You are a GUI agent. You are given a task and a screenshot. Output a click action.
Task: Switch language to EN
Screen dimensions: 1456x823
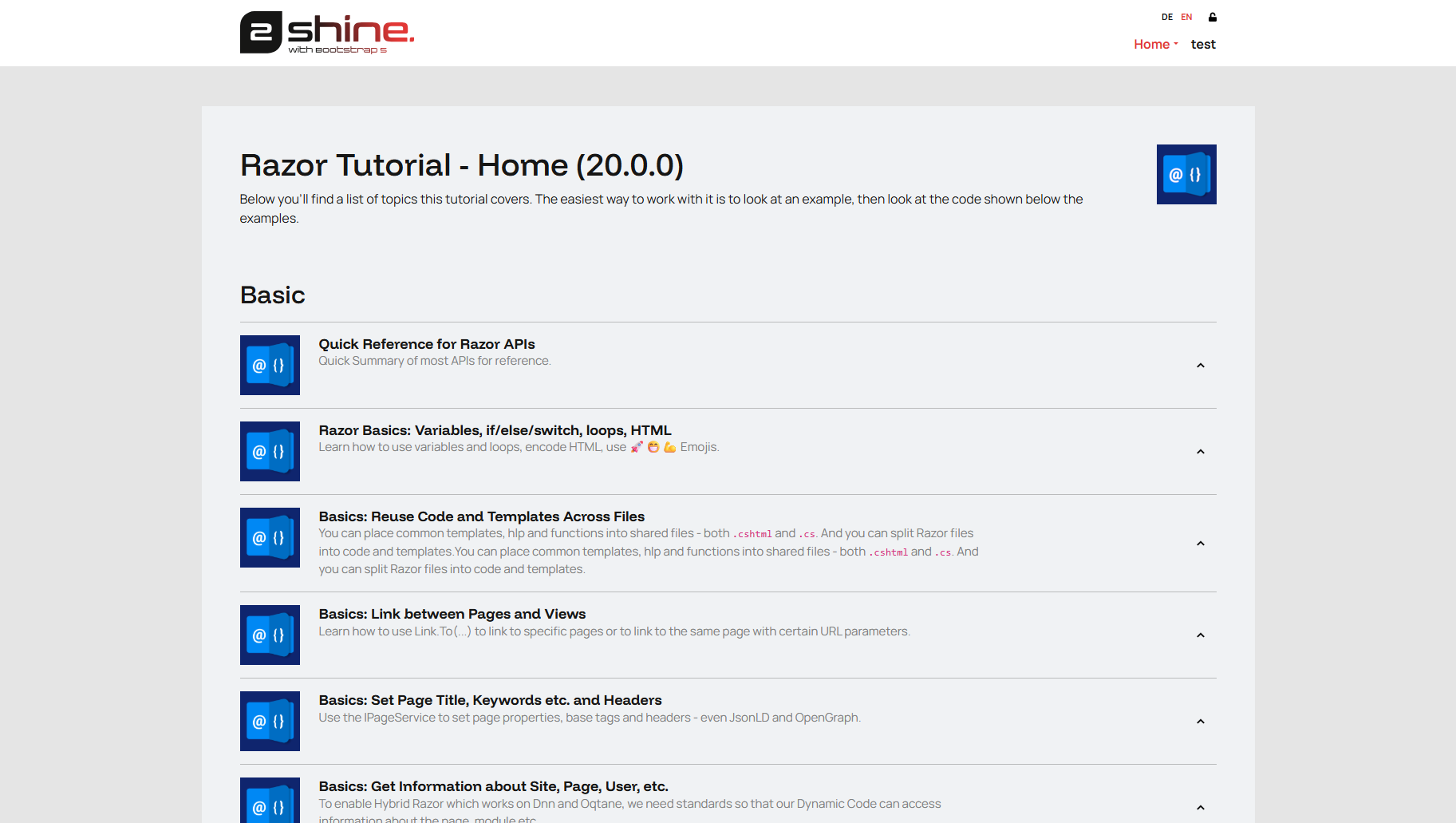1186,17
